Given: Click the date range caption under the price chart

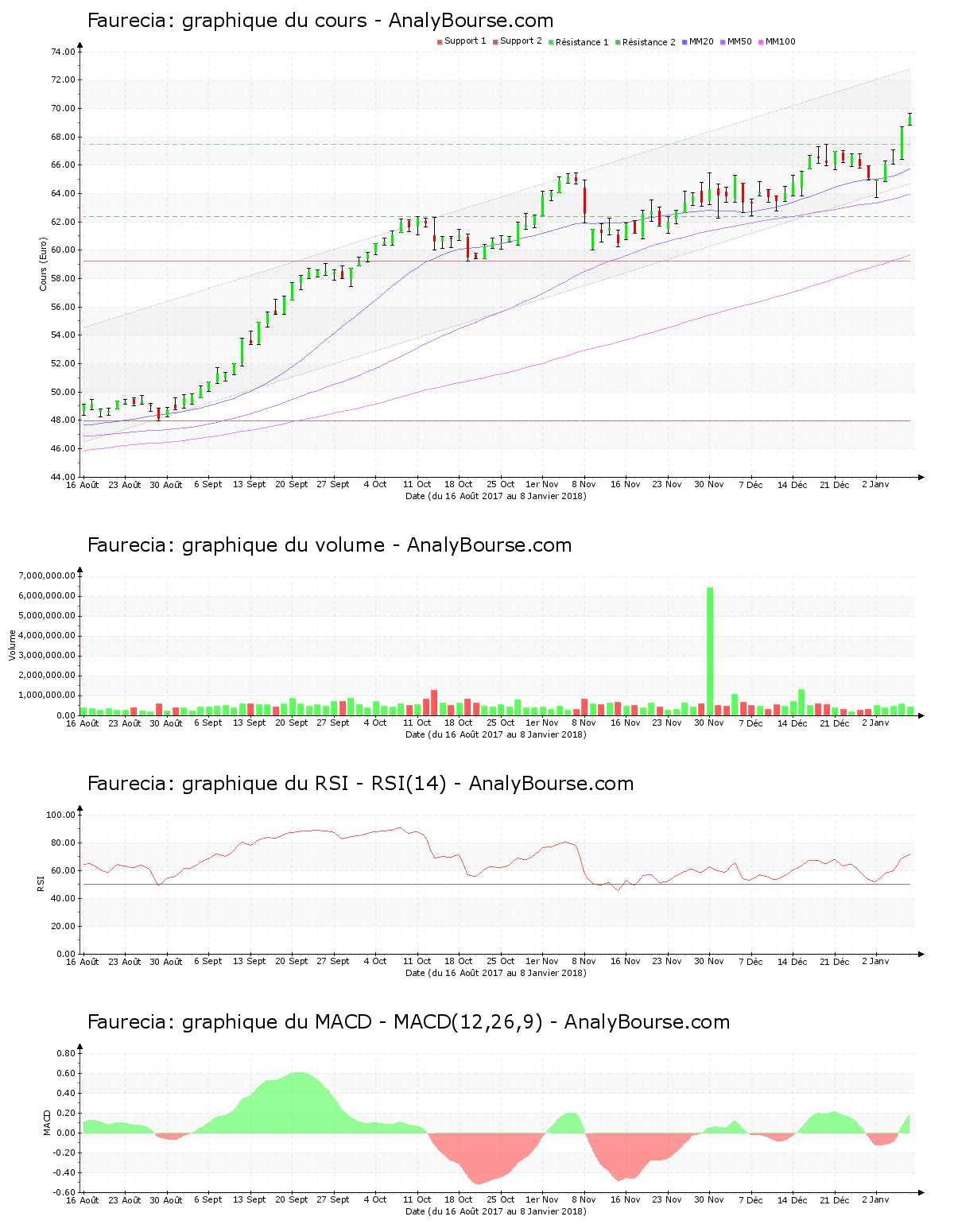Looking at the screenshot, I should click(x=496, y=496).
